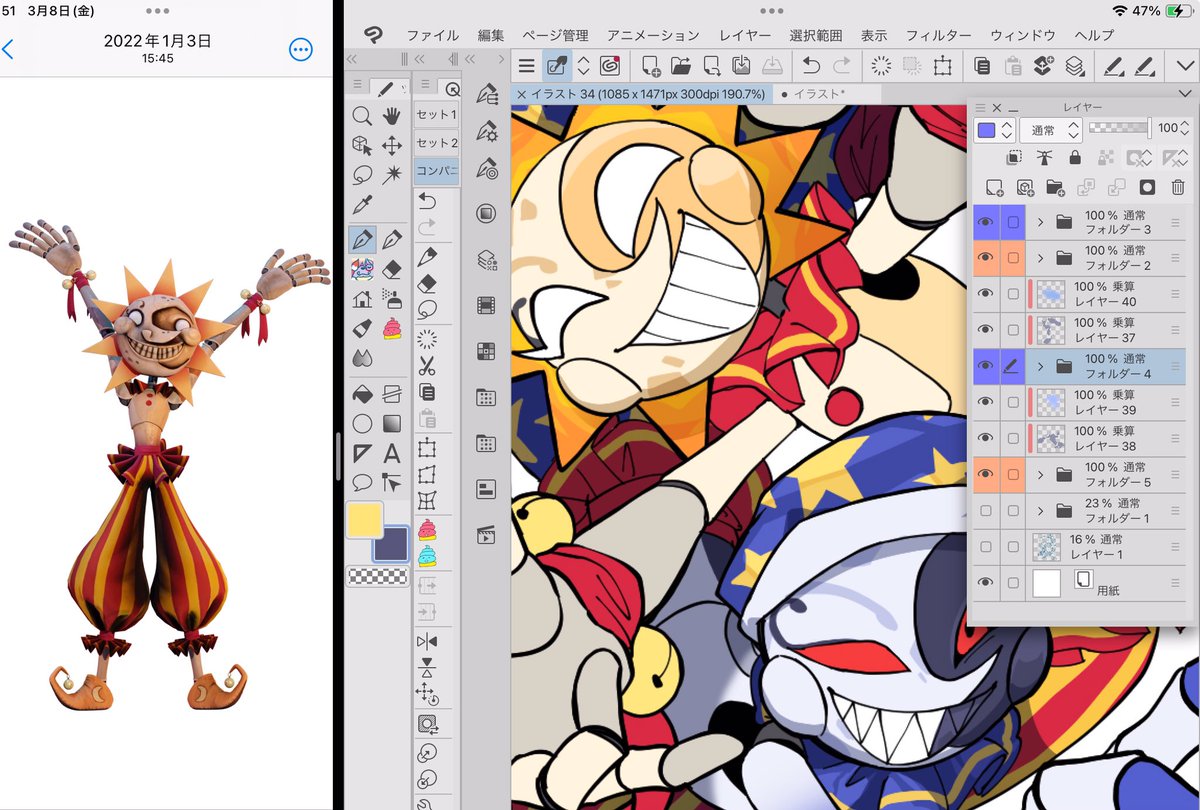The width and height of the screenshot is (1200, 810).
Task: Check multi-select box for レイヤー 37
Action: point(1013,330)
